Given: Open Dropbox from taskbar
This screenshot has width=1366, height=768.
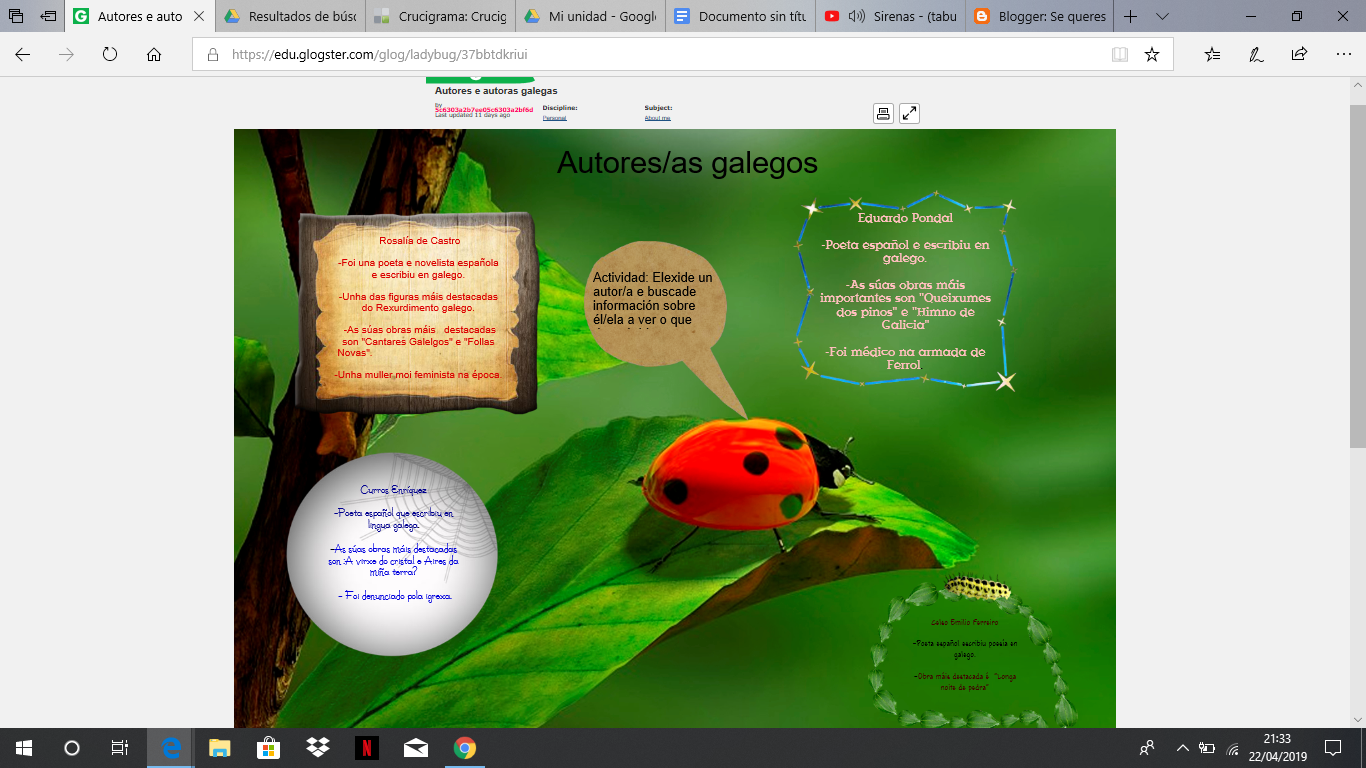Looking at the screenshot, I should [x=318, y=748].
